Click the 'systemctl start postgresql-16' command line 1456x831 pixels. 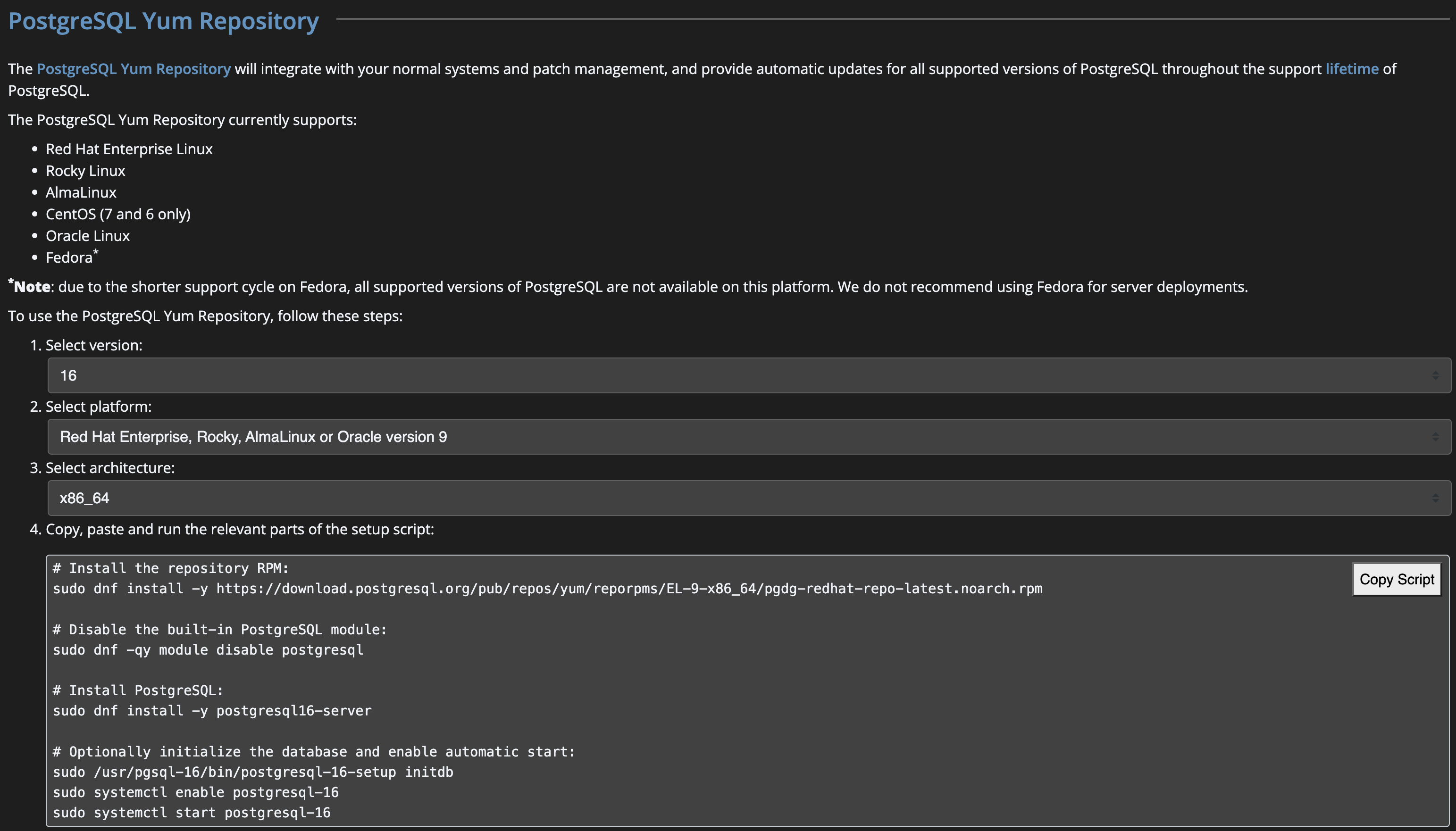click(192, 812)
